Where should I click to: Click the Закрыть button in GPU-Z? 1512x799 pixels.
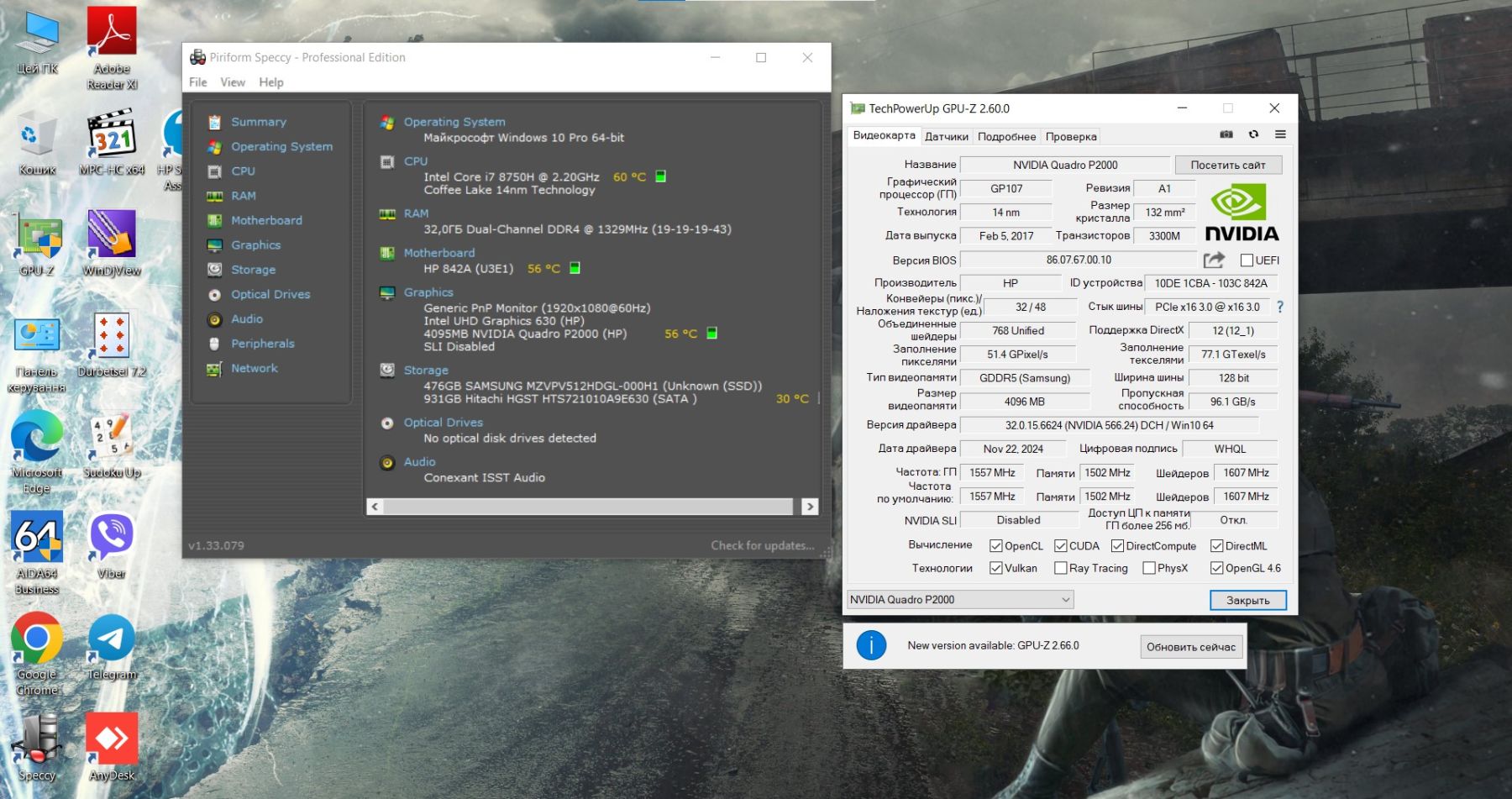(1248, 600)
